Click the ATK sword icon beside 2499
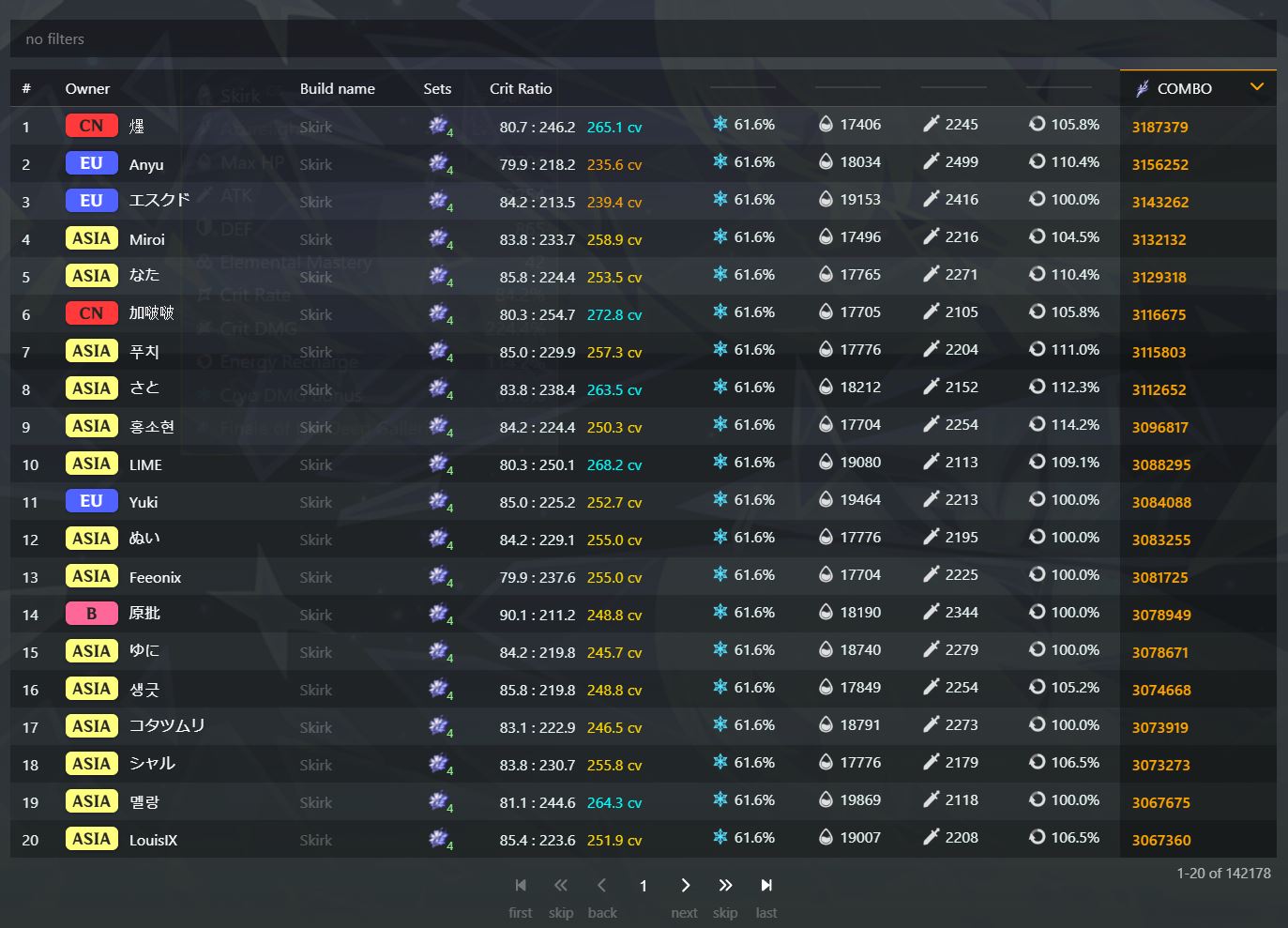Viewport: 1288px width, 928px height. pos(932,161)
